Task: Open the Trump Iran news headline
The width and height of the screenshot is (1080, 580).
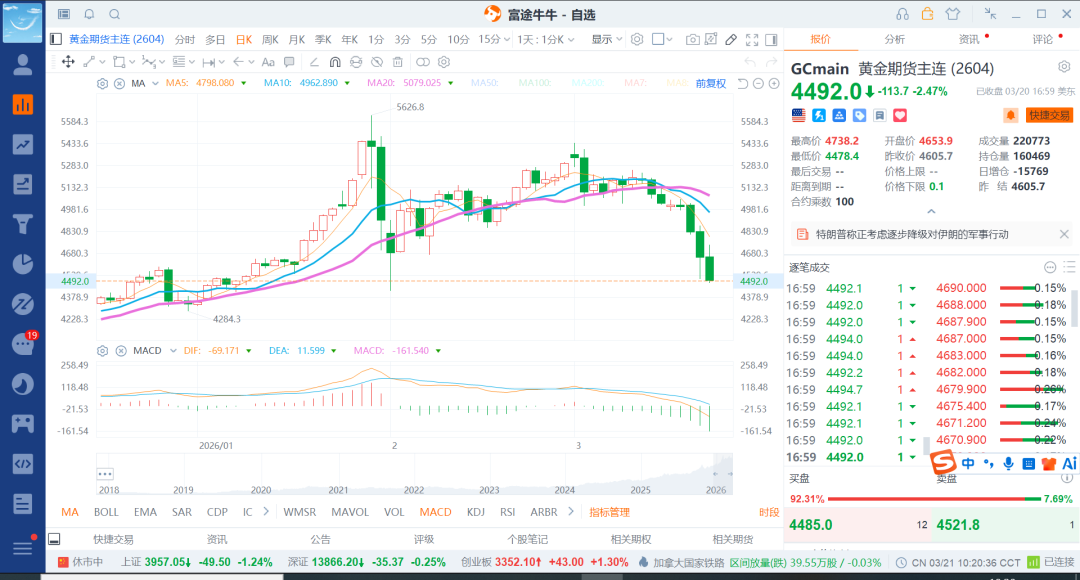Action: point(912,234)
